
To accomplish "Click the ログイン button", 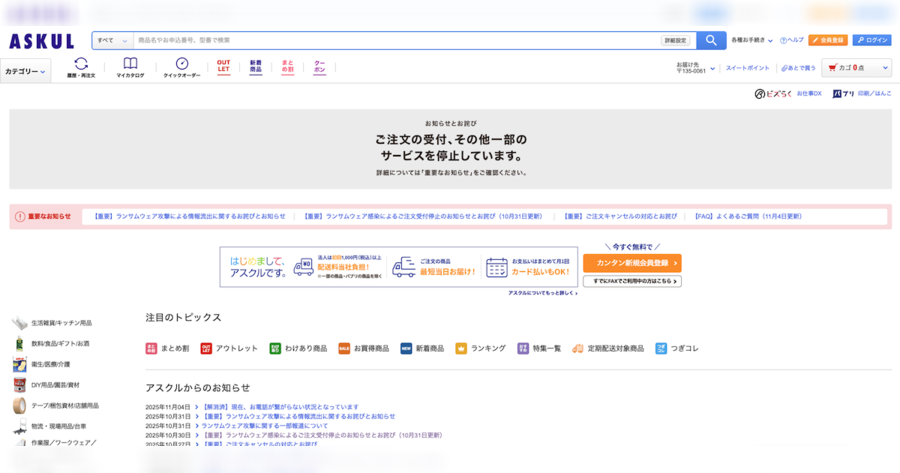I will [871, 40].
